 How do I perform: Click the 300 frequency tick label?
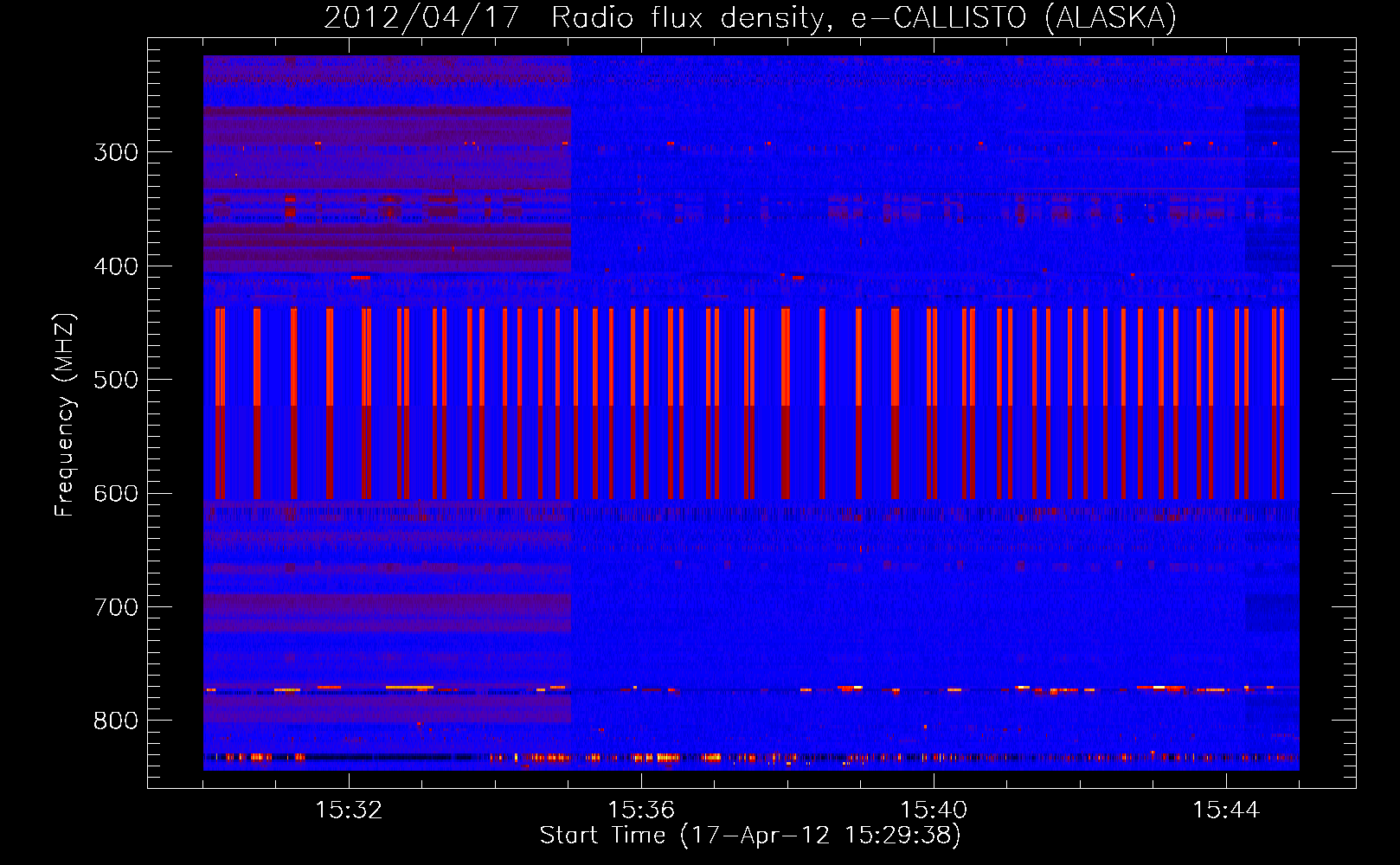point(116,152)
